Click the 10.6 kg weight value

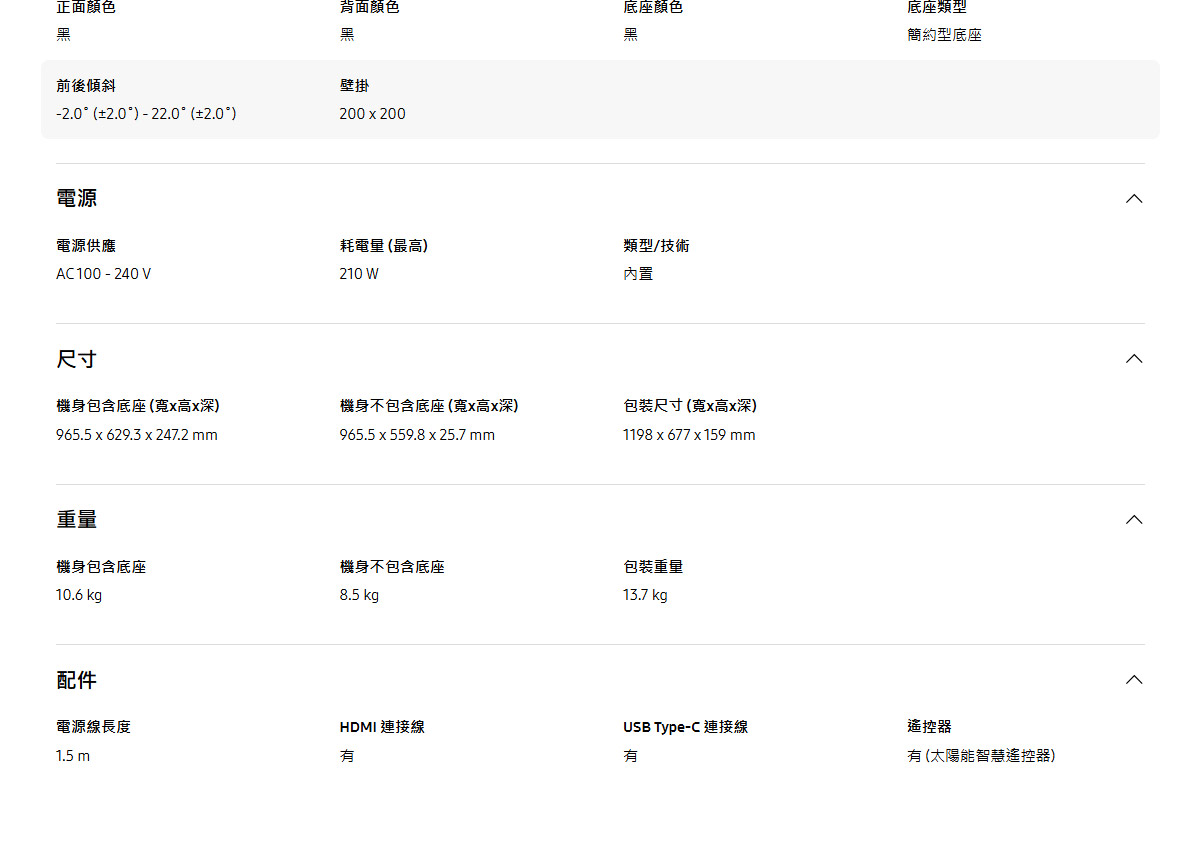tap(79, 595)
